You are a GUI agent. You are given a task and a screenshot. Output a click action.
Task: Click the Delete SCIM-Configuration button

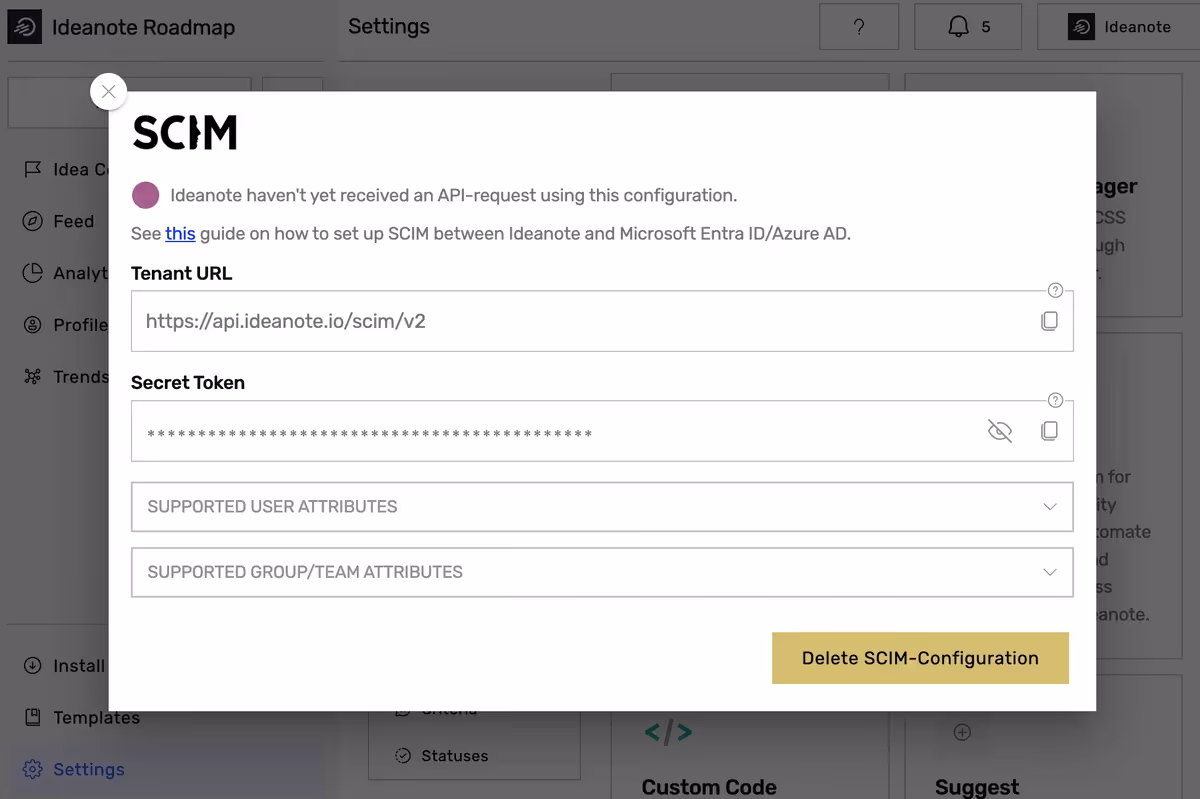pos(919,658)
